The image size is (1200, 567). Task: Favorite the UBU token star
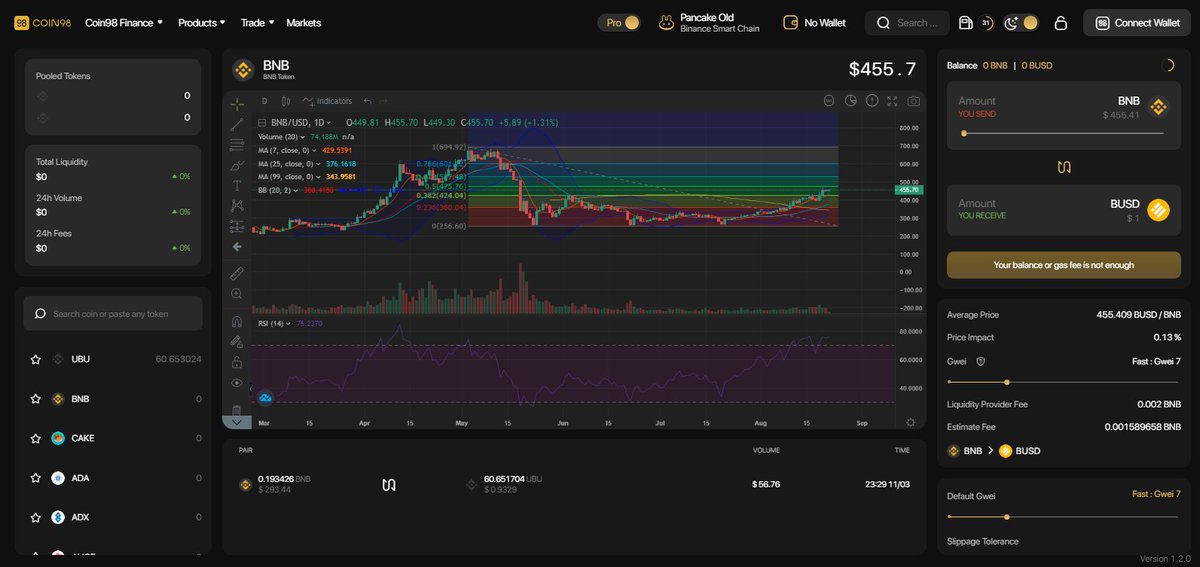pyautogui.click(x=36, y=359)
